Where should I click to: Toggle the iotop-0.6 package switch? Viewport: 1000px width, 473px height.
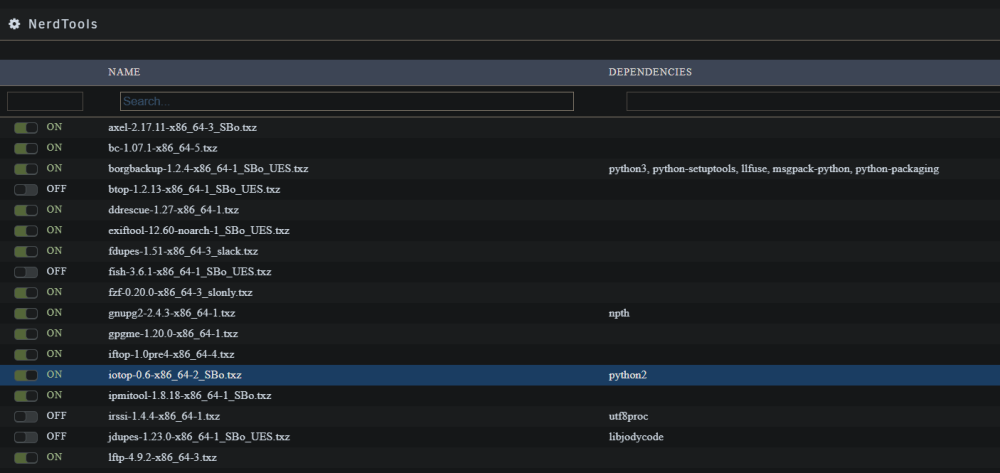click(26, 375)
